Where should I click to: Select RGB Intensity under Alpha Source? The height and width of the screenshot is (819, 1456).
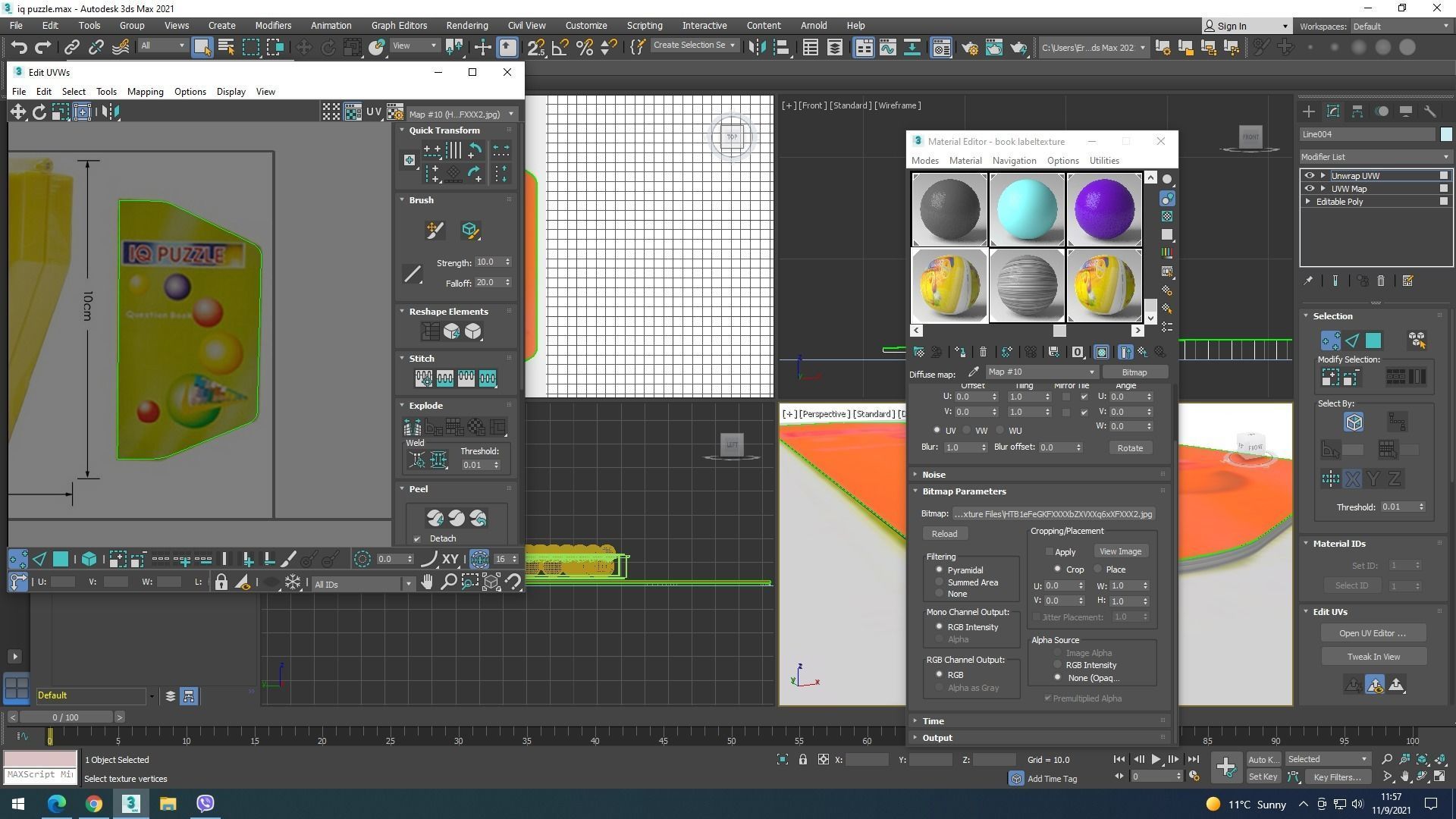pyautogui.click(x=1057, y=664)
